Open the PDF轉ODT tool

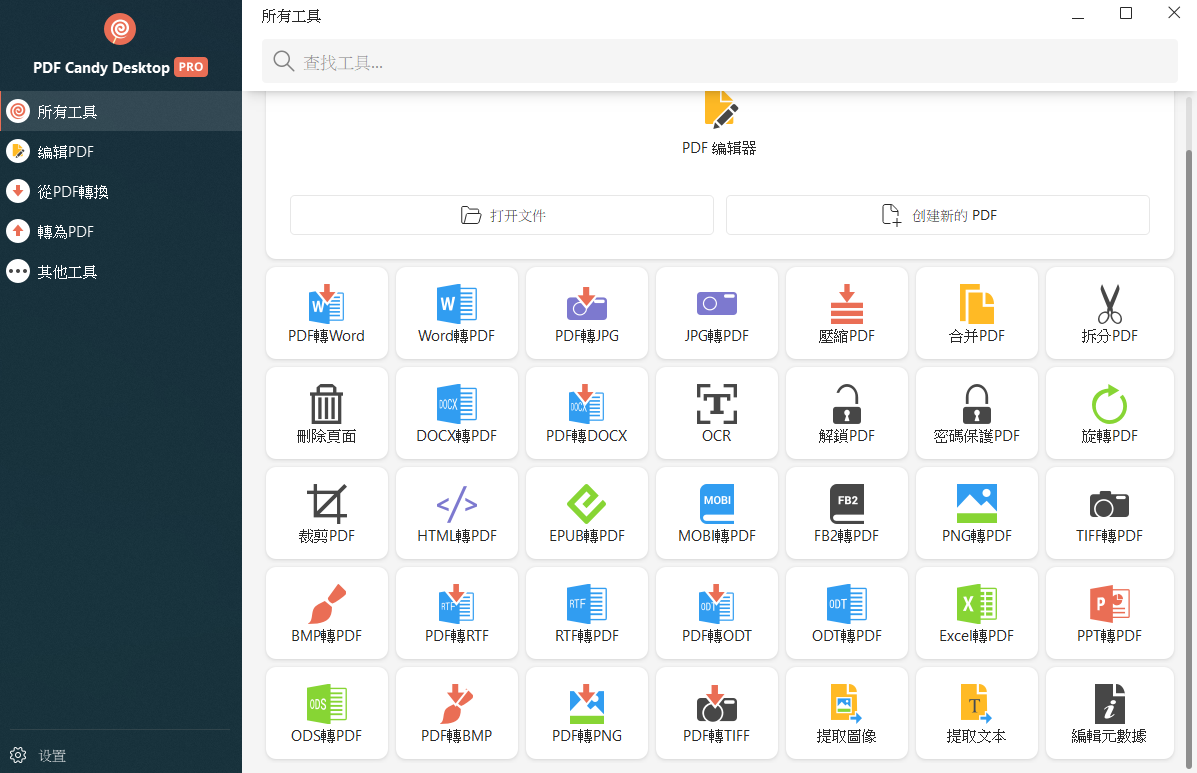[717, 613]
